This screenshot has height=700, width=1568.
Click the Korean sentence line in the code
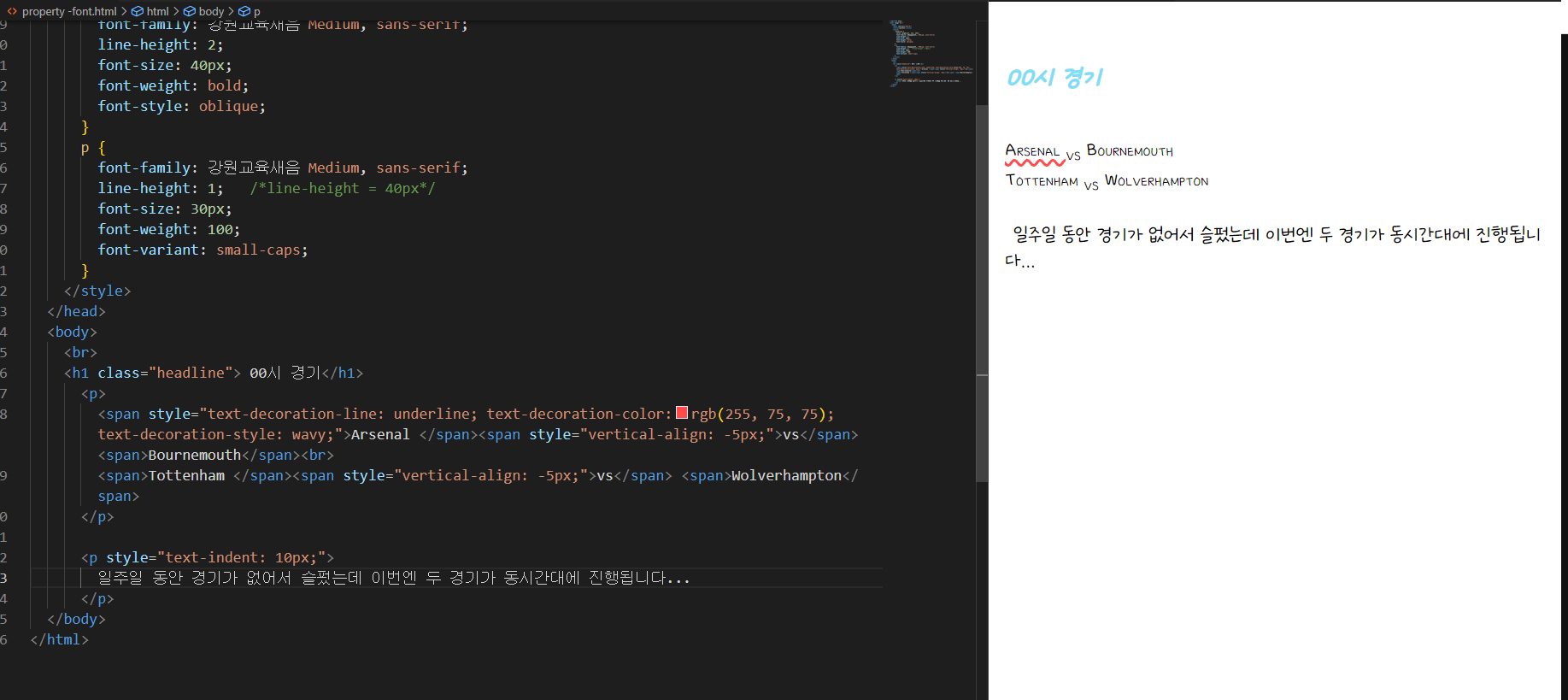394,578
